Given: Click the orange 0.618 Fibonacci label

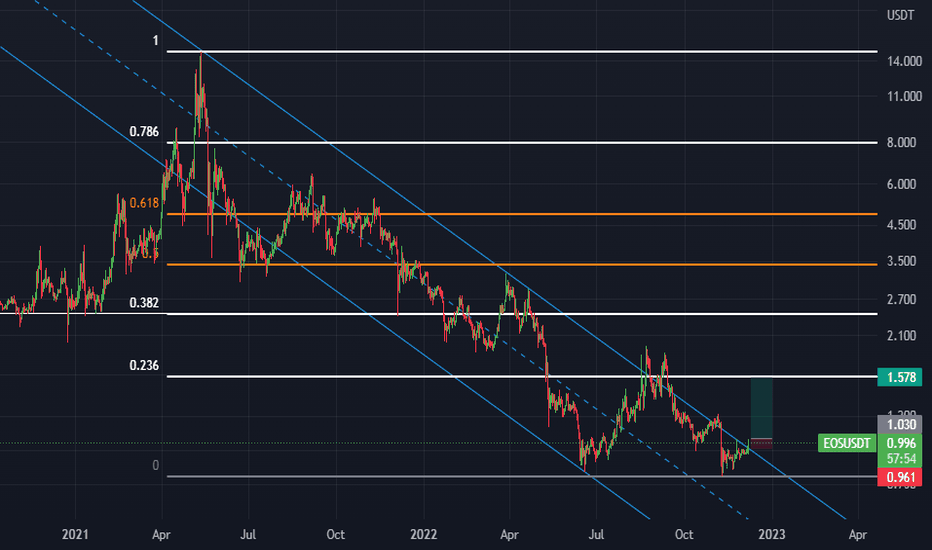Looking at the screenshot, I should click(144, 203).
